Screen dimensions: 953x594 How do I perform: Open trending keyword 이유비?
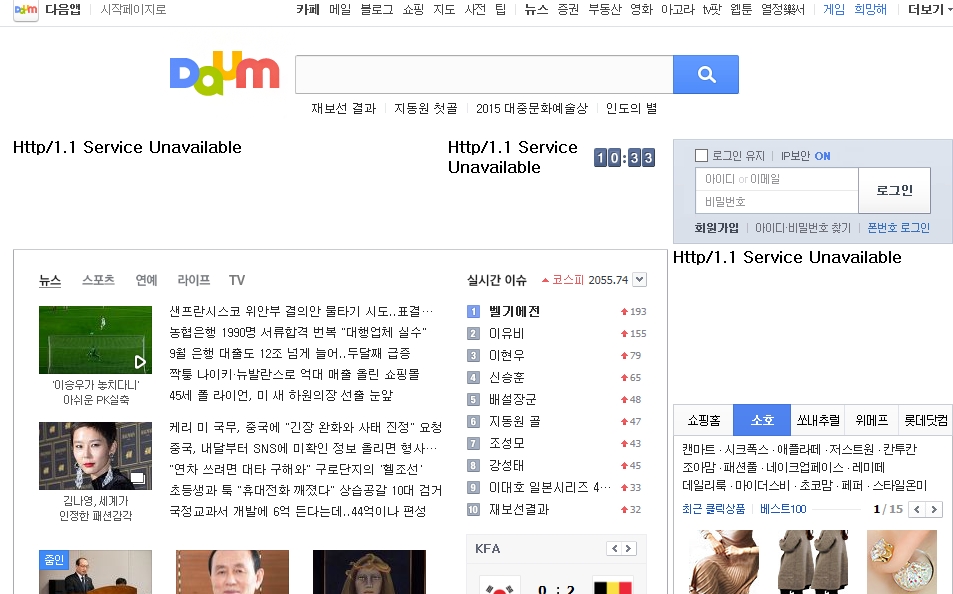[x=506, y=333]
